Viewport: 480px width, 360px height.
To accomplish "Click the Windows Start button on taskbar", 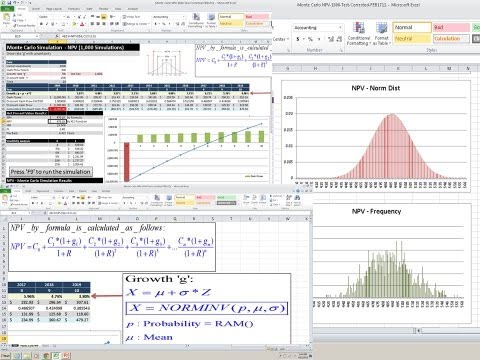I will click(6, 356).
